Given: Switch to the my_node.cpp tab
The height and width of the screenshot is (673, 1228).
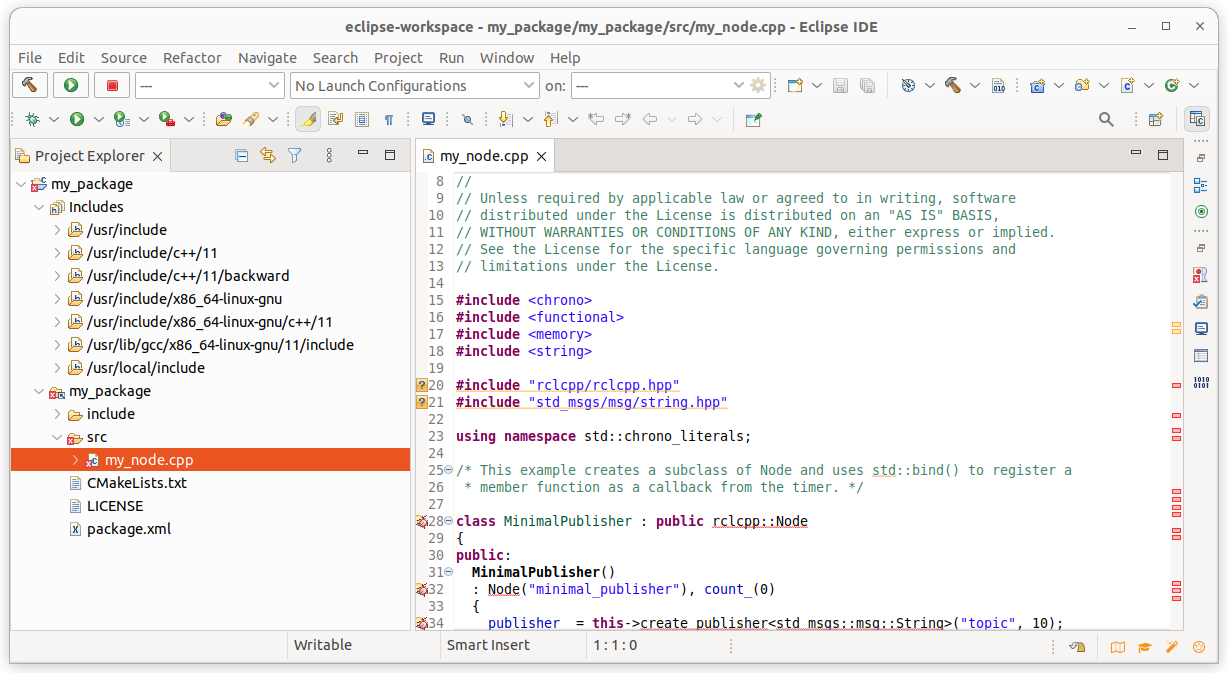Looking at the screenshot, I should [484, 155].
